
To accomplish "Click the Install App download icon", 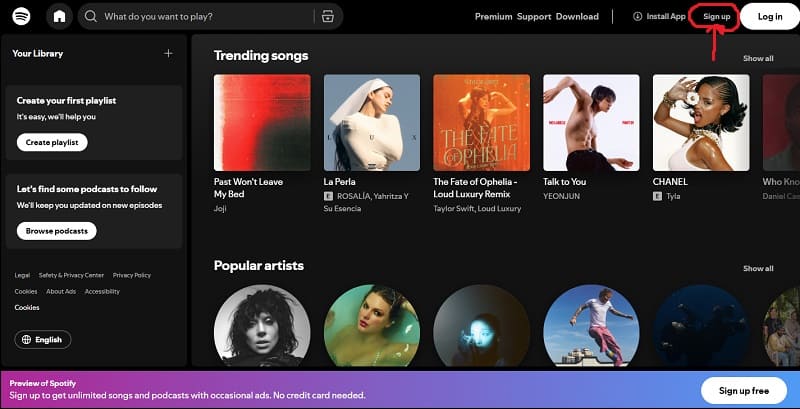I will 638,17.
